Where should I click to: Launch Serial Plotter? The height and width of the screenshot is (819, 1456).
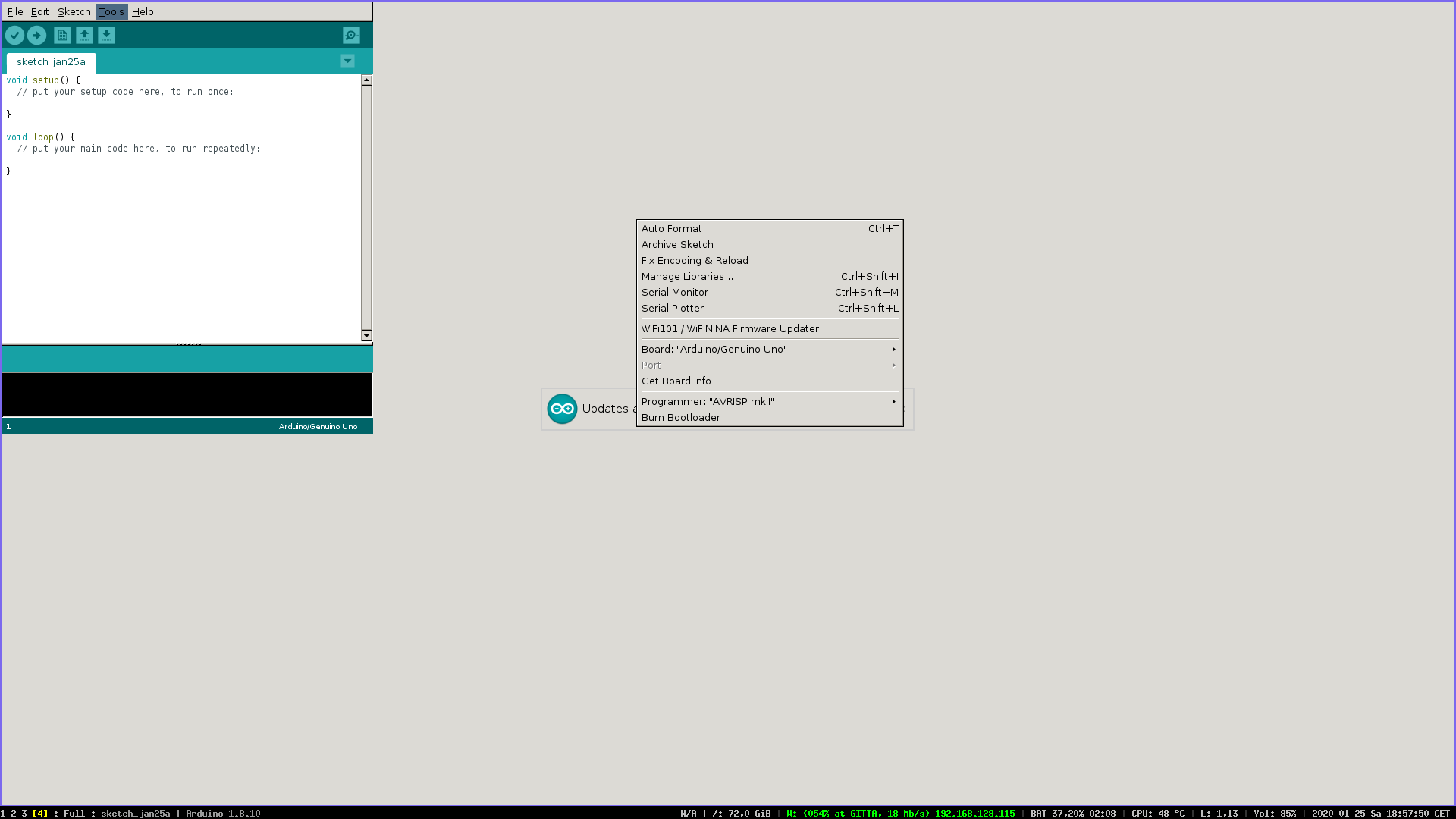coord(770,308)
